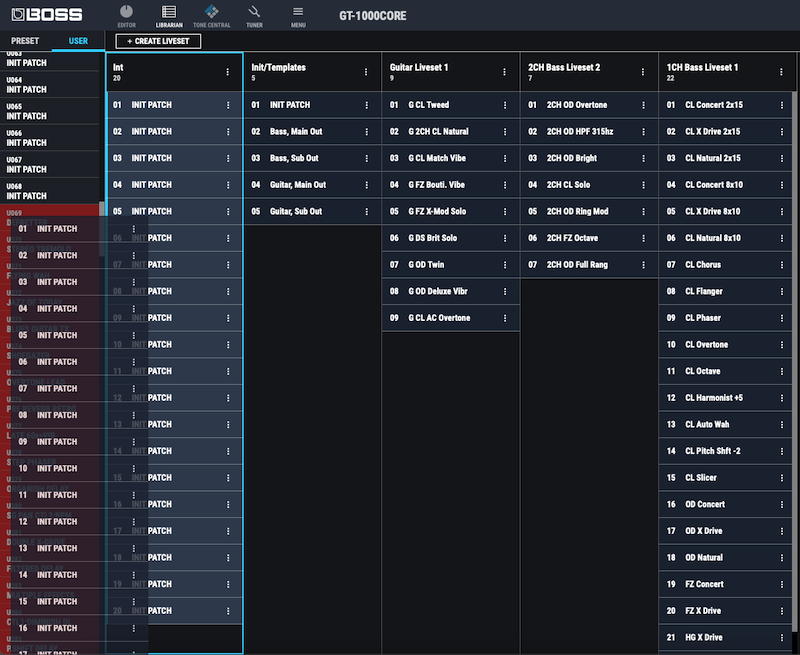Open three-dot menu for Int patch 05

point(228,212)
